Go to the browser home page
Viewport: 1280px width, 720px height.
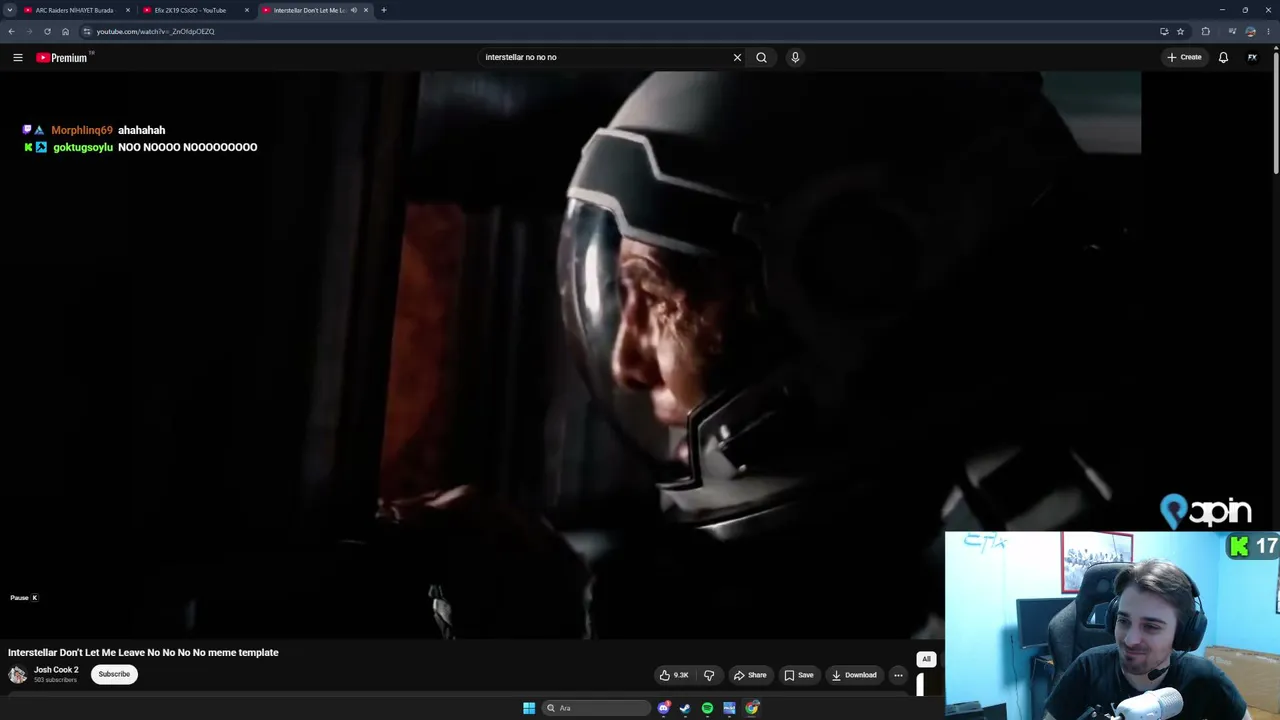[x=65, y=31]
